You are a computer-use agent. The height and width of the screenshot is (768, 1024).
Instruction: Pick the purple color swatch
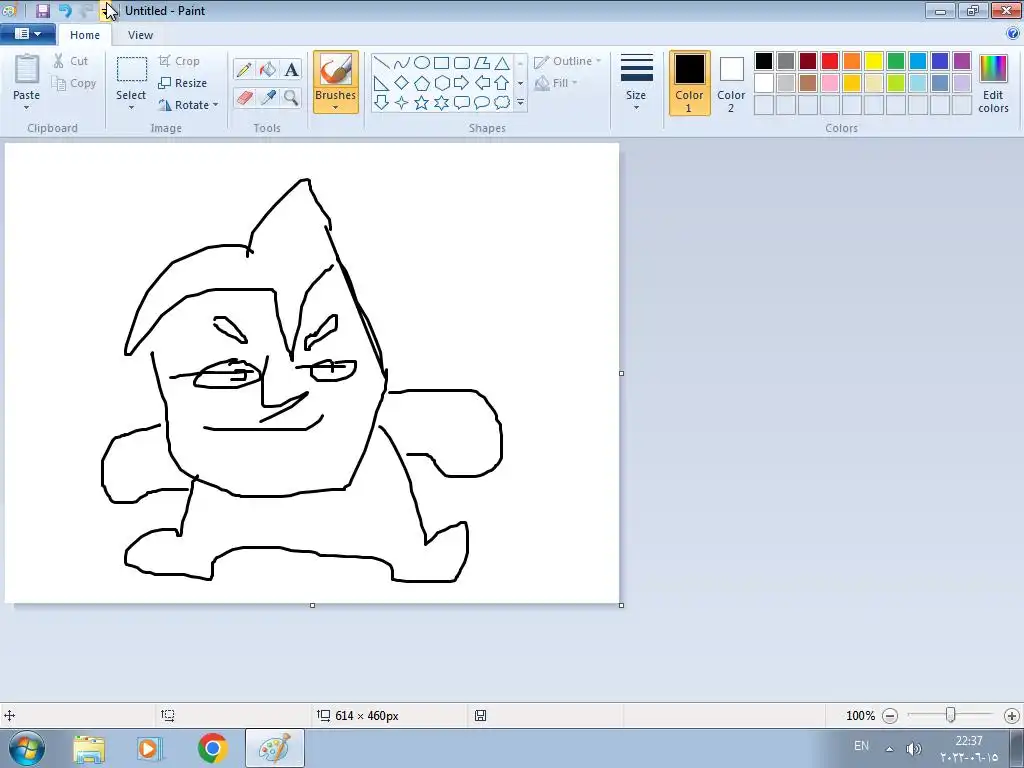pyautogui.click(x=962, y=61)
